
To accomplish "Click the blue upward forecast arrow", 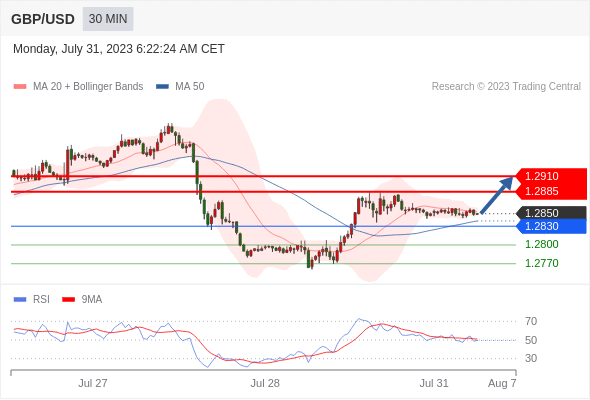I will (x=497, y=195).
